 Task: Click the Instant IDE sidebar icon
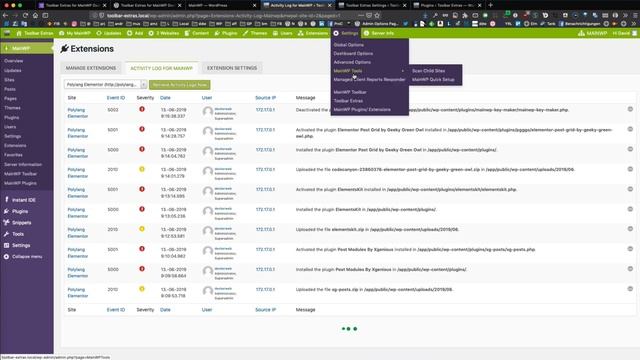pos(6,200)
